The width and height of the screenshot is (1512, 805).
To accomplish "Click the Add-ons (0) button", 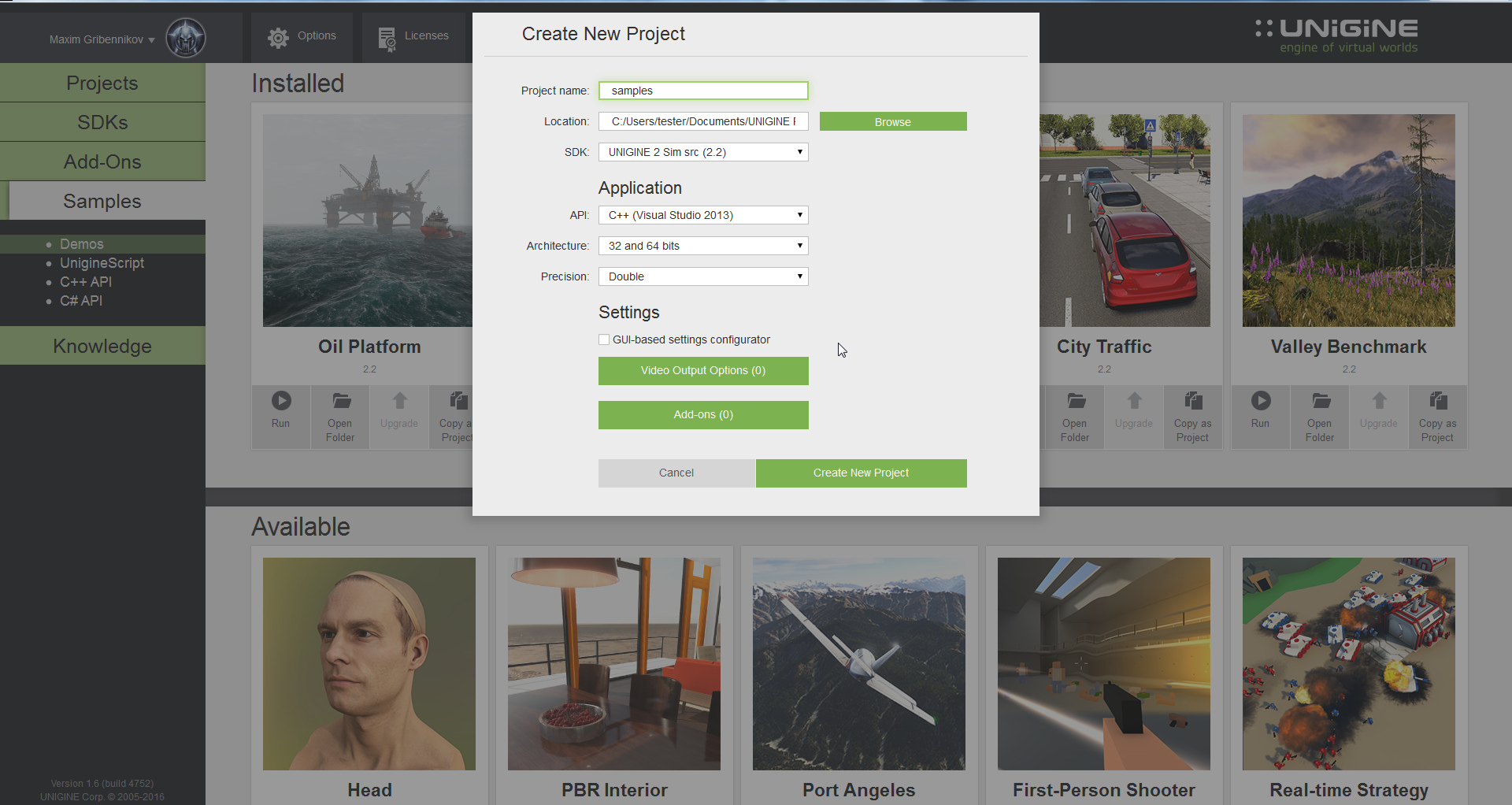I will [x=703, y=415].
